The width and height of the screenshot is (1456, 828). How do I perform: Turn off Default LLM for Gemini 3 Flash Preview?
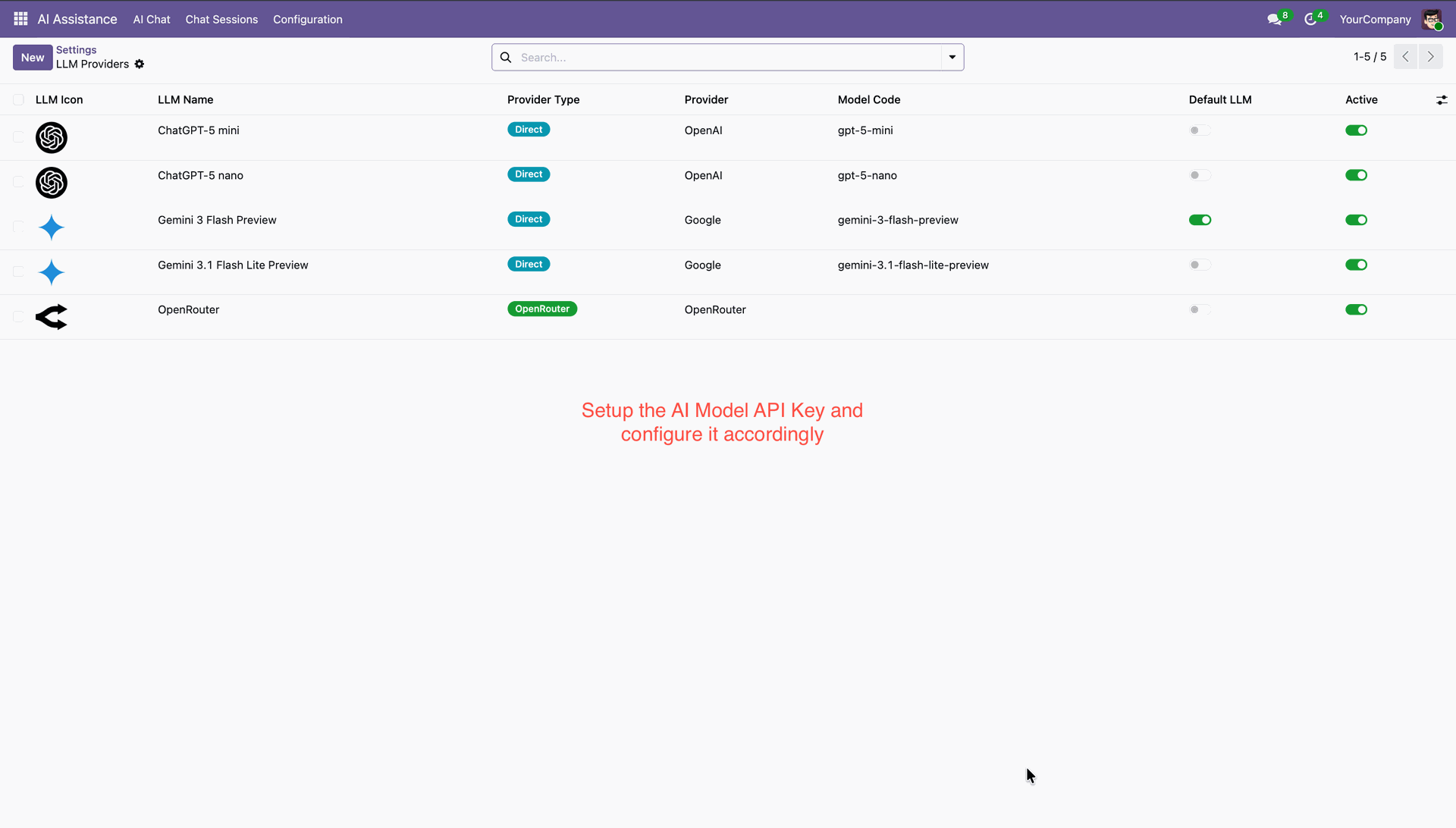point(1200,220)
